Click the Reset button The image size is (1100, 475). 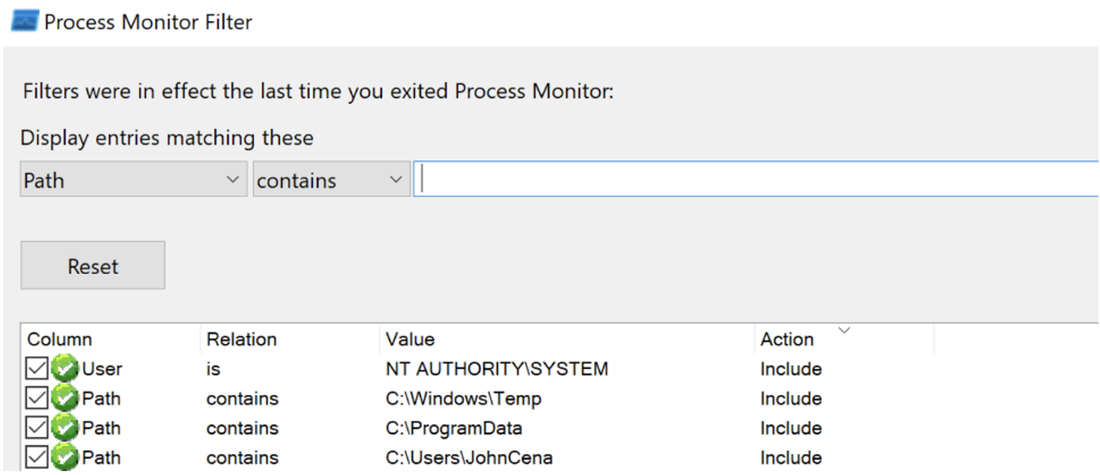93,266
